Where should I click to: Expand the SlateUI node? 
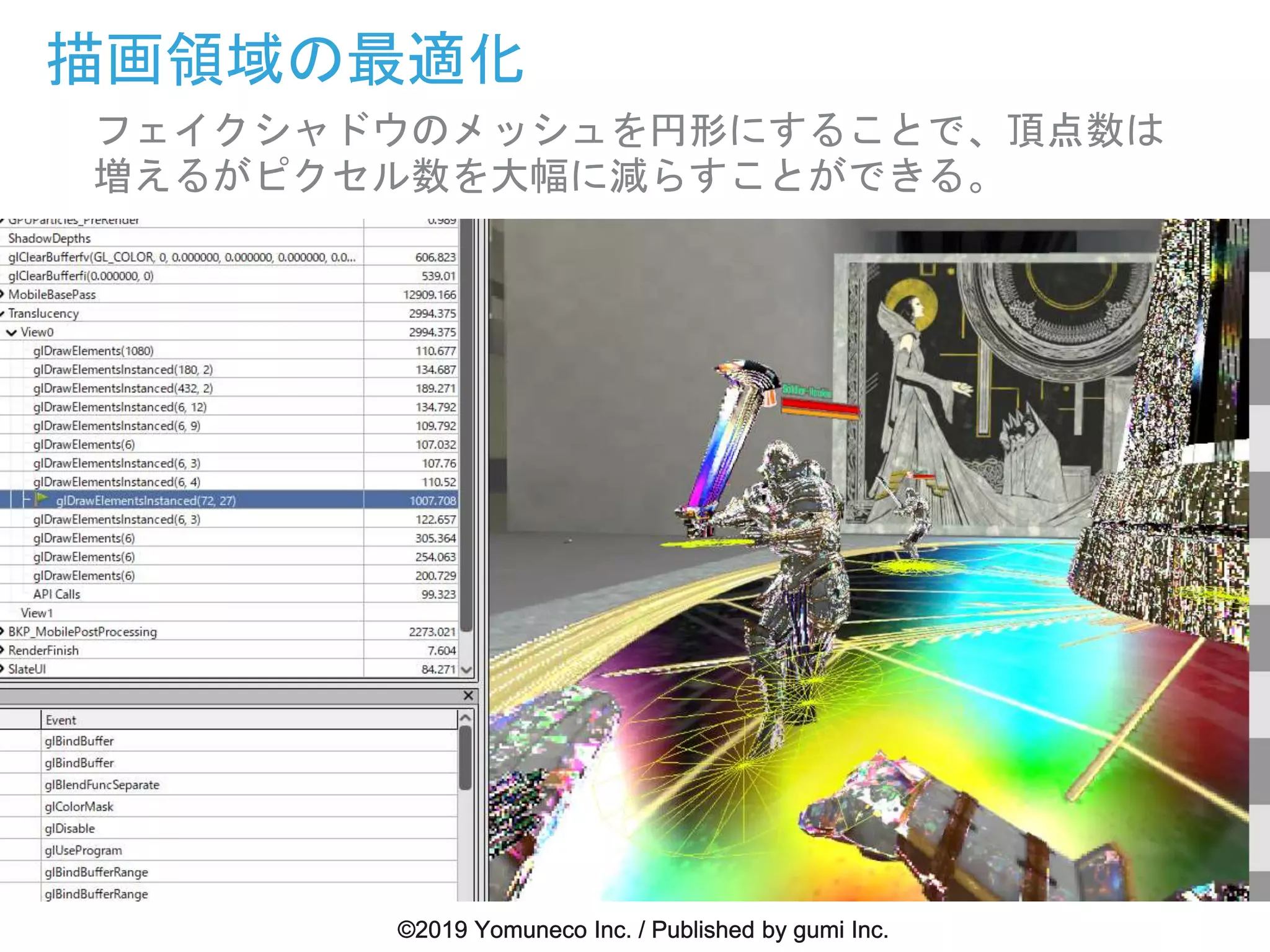2,669
